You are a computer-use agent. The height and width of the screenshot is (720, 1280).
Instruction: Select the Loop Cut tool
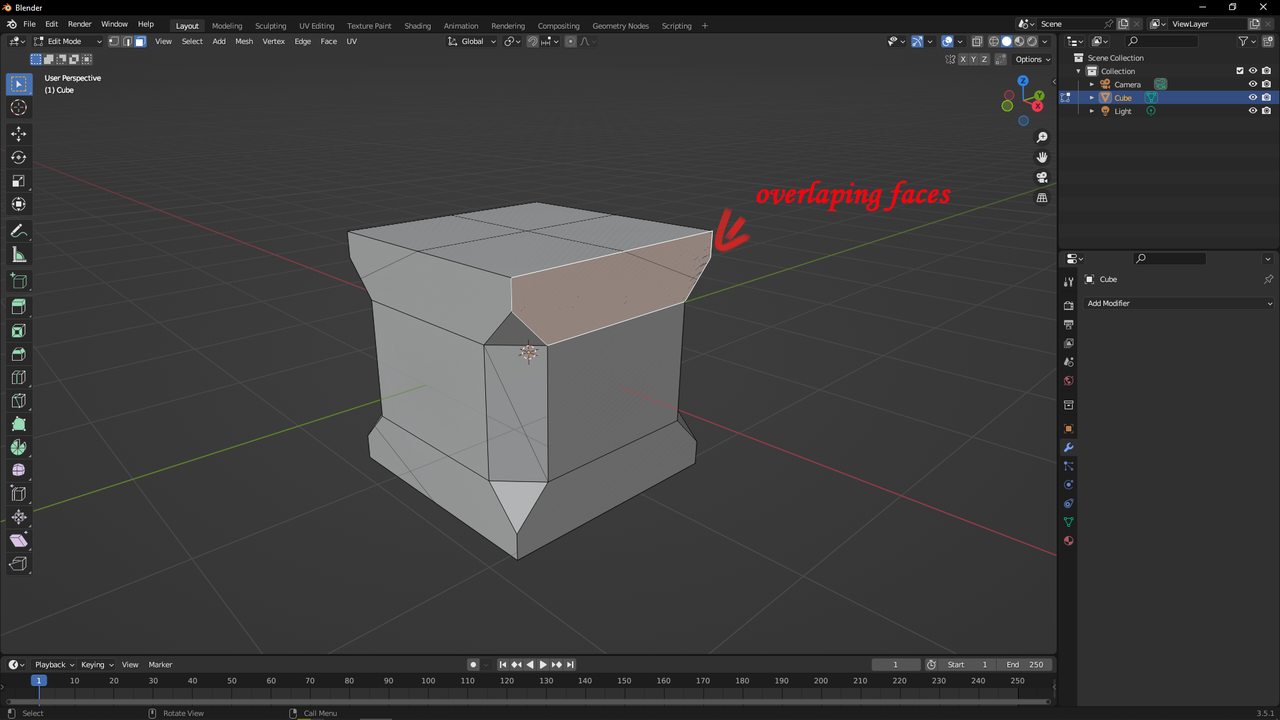pyautogui.click(x=18, y=377)
